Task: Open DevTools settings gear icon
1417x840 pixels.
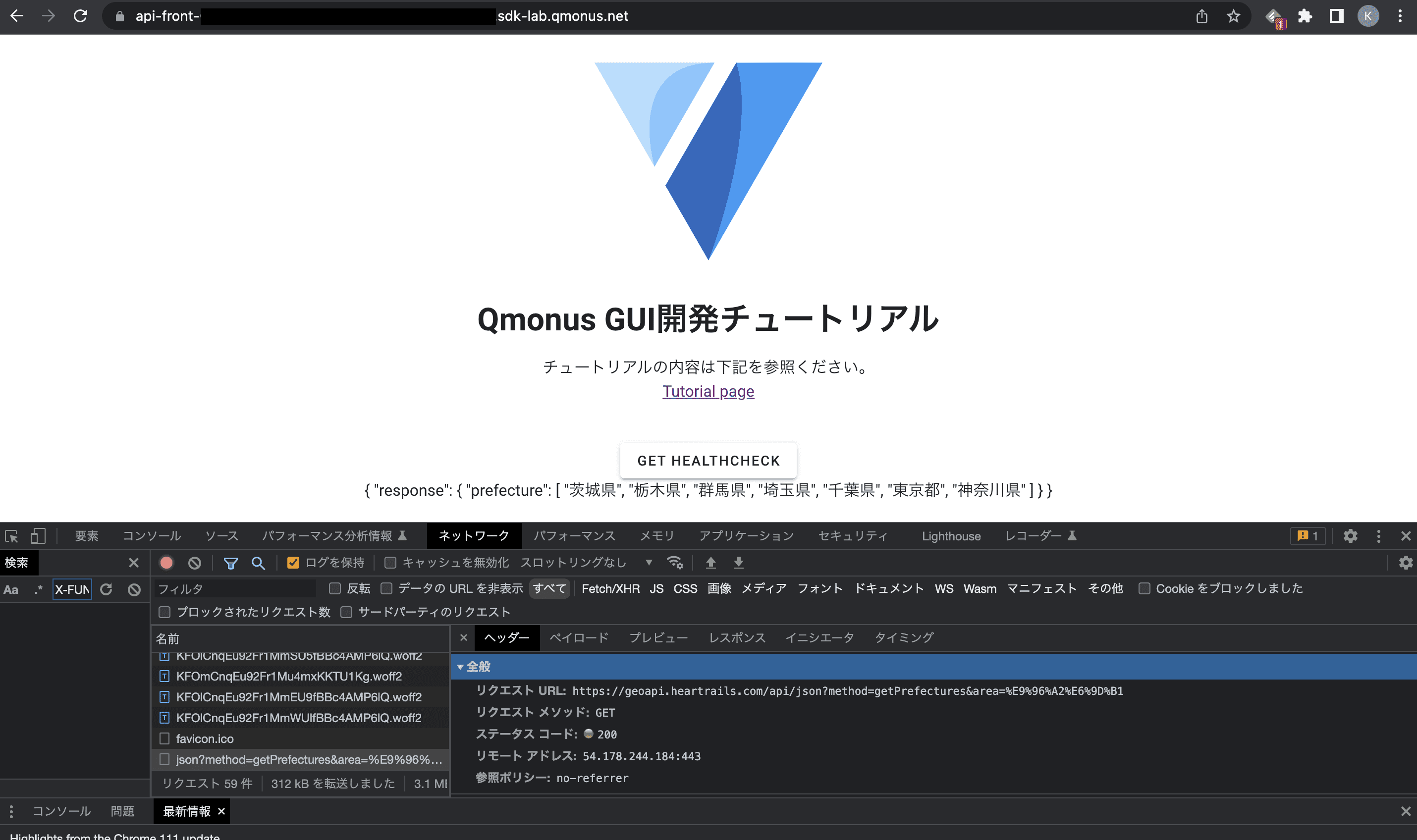Action: [1351, 536]
